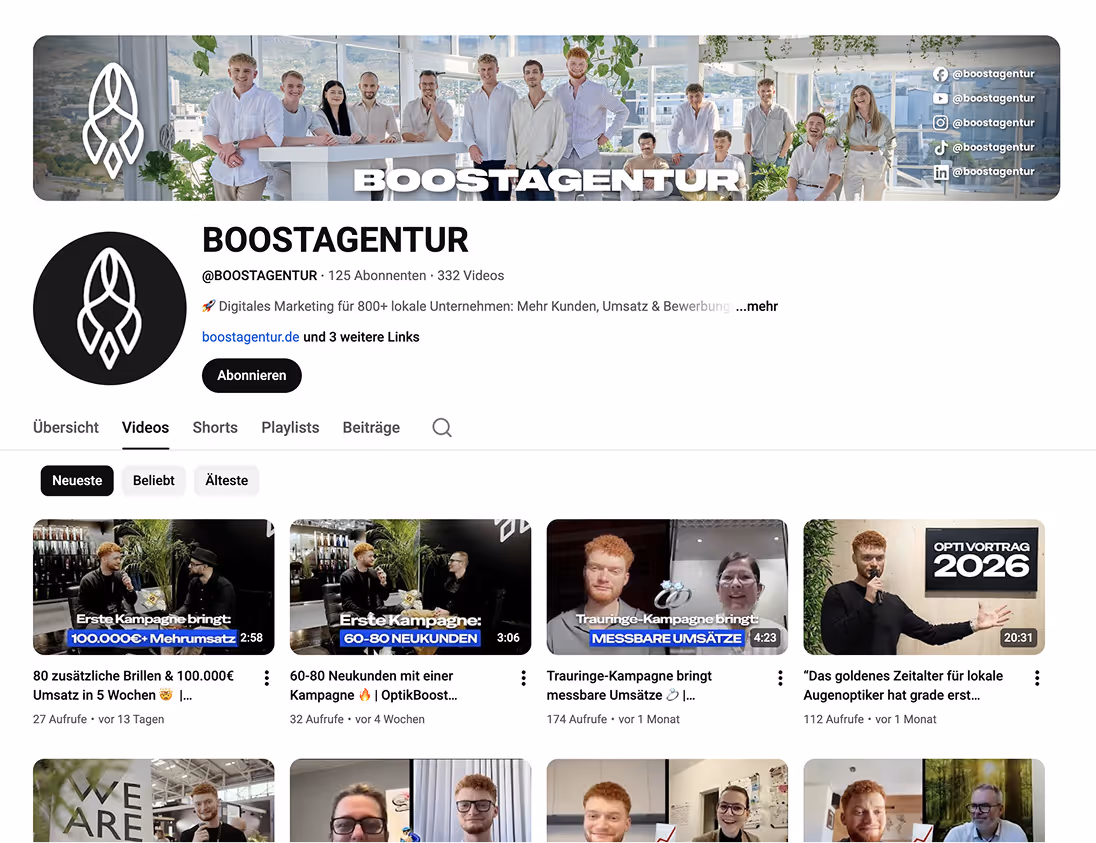Select the Videos tab
Screen dimensions: 1096x843
pyautogui.click(x=145, y=428)
